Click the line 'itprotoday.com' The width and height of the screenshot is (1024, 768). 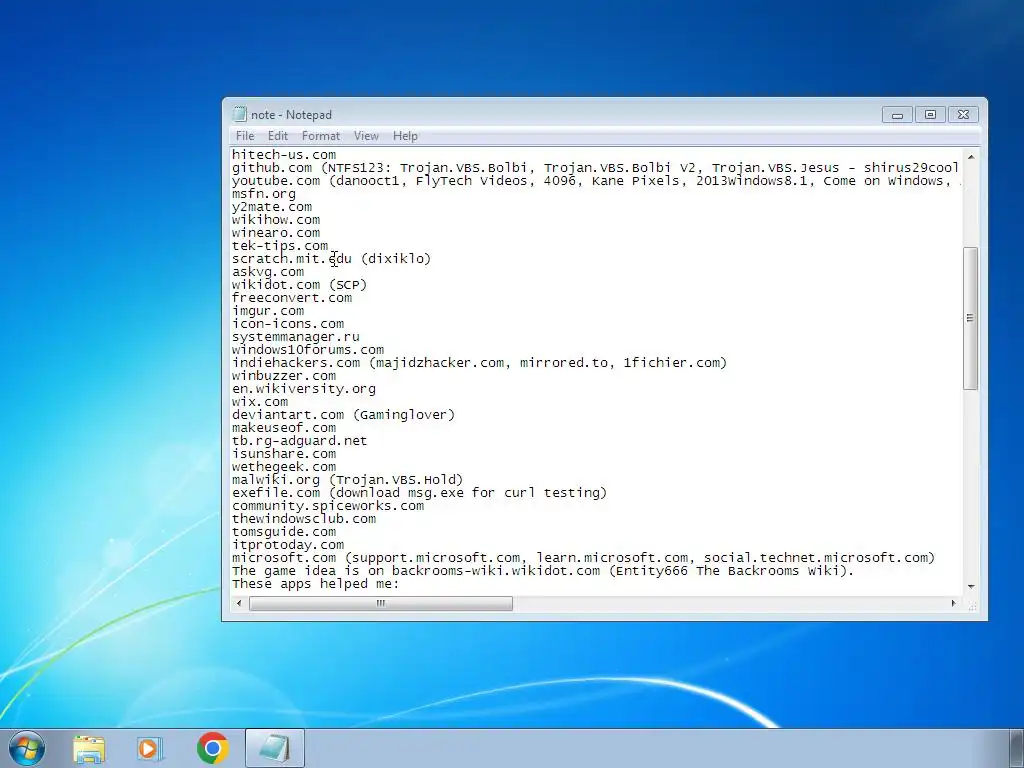[x=288, y=545]
